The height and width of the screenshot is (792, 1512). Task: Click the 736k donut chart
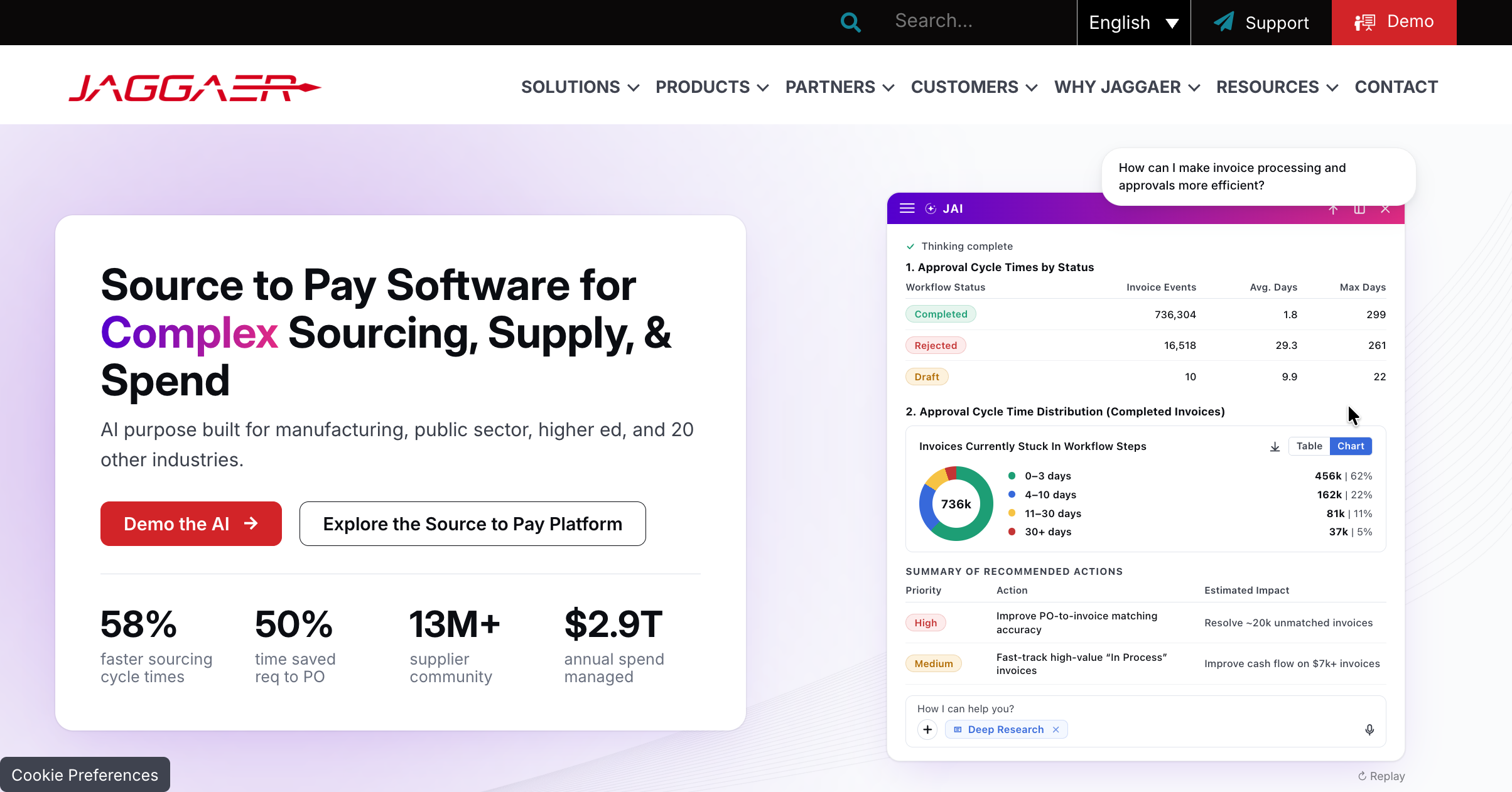[x=956, y=503]
